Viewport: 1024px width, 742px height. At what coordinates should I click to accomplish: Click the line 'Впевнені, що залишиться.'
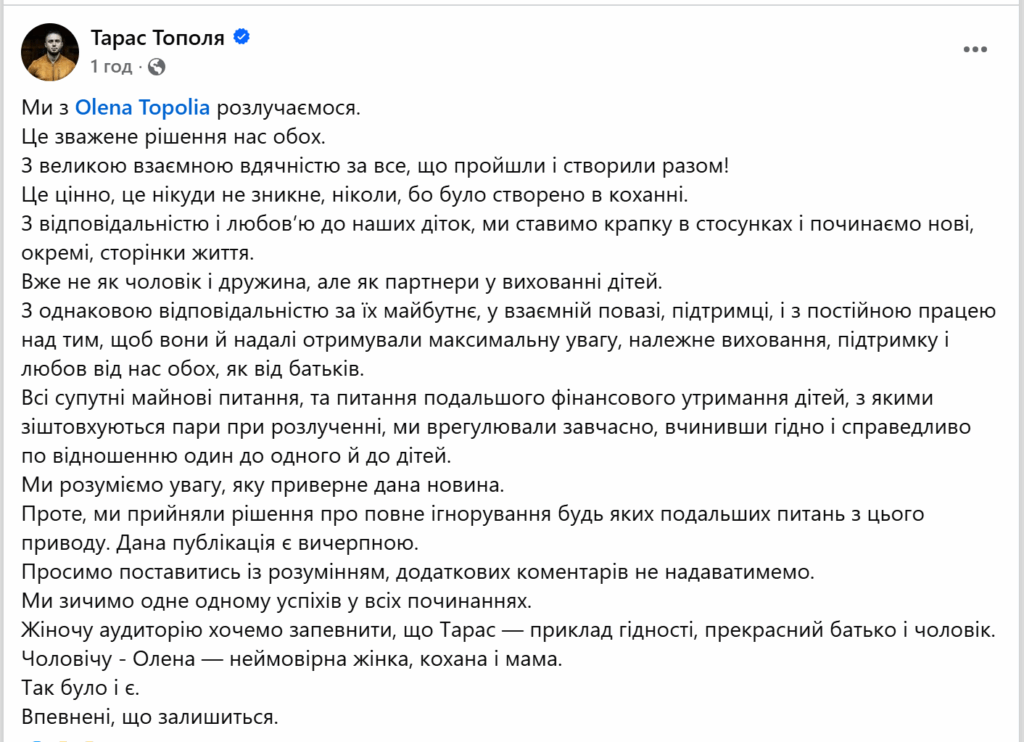click(x=148, y=718)
